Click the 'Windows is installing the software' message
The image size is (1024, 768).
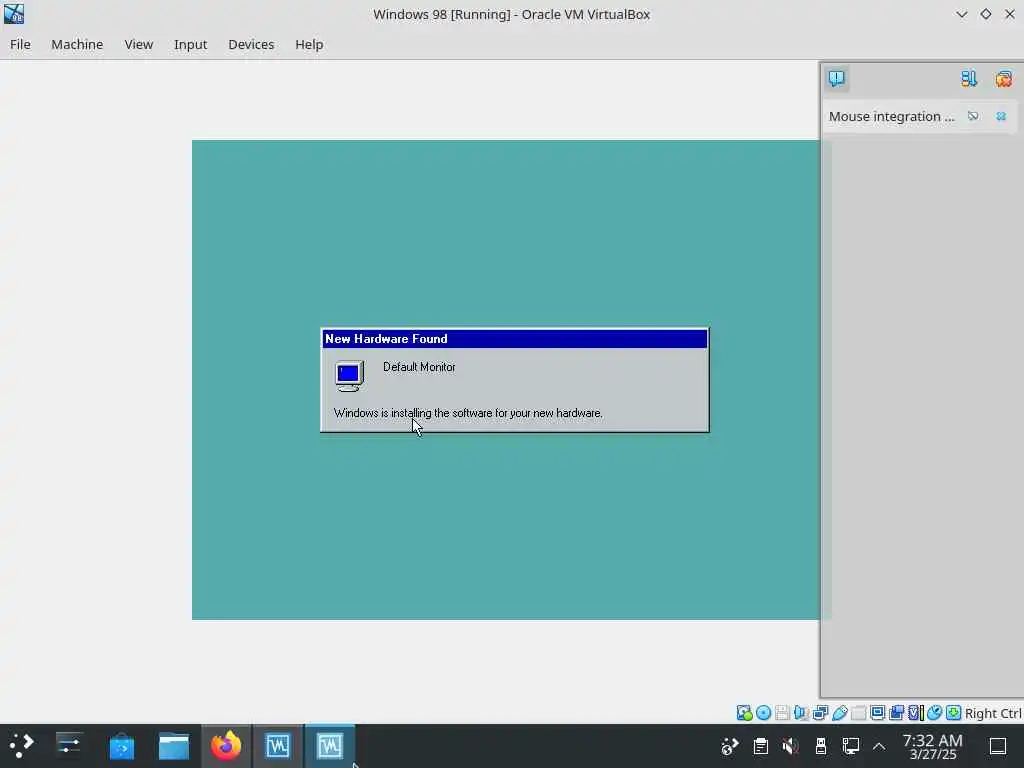pyautogui.click(x=468, y=413)
